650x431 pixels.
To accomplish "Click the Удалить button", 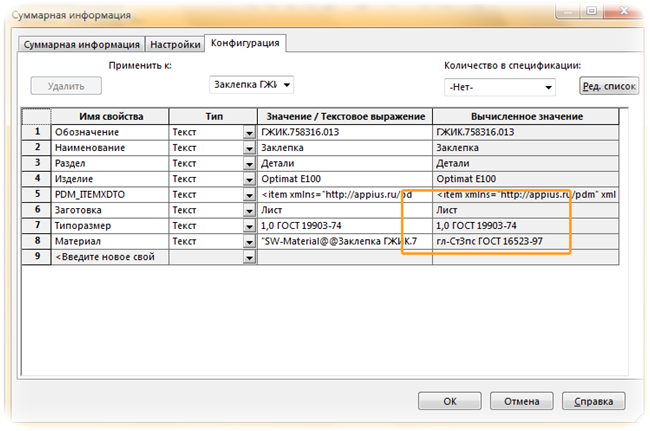I will coord(66,87).
